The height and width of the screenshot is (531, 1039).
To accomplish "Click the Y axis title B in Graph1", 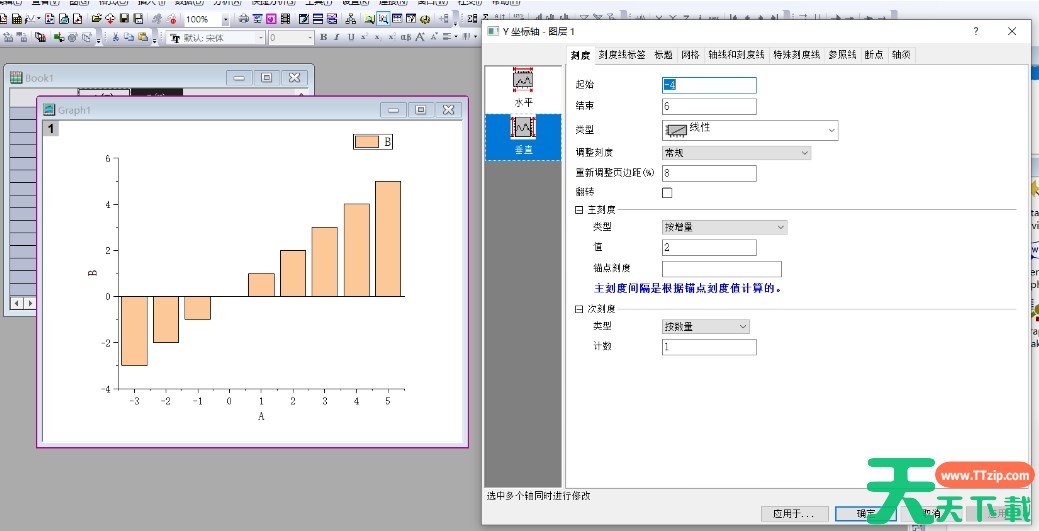I will pos(93,272).
